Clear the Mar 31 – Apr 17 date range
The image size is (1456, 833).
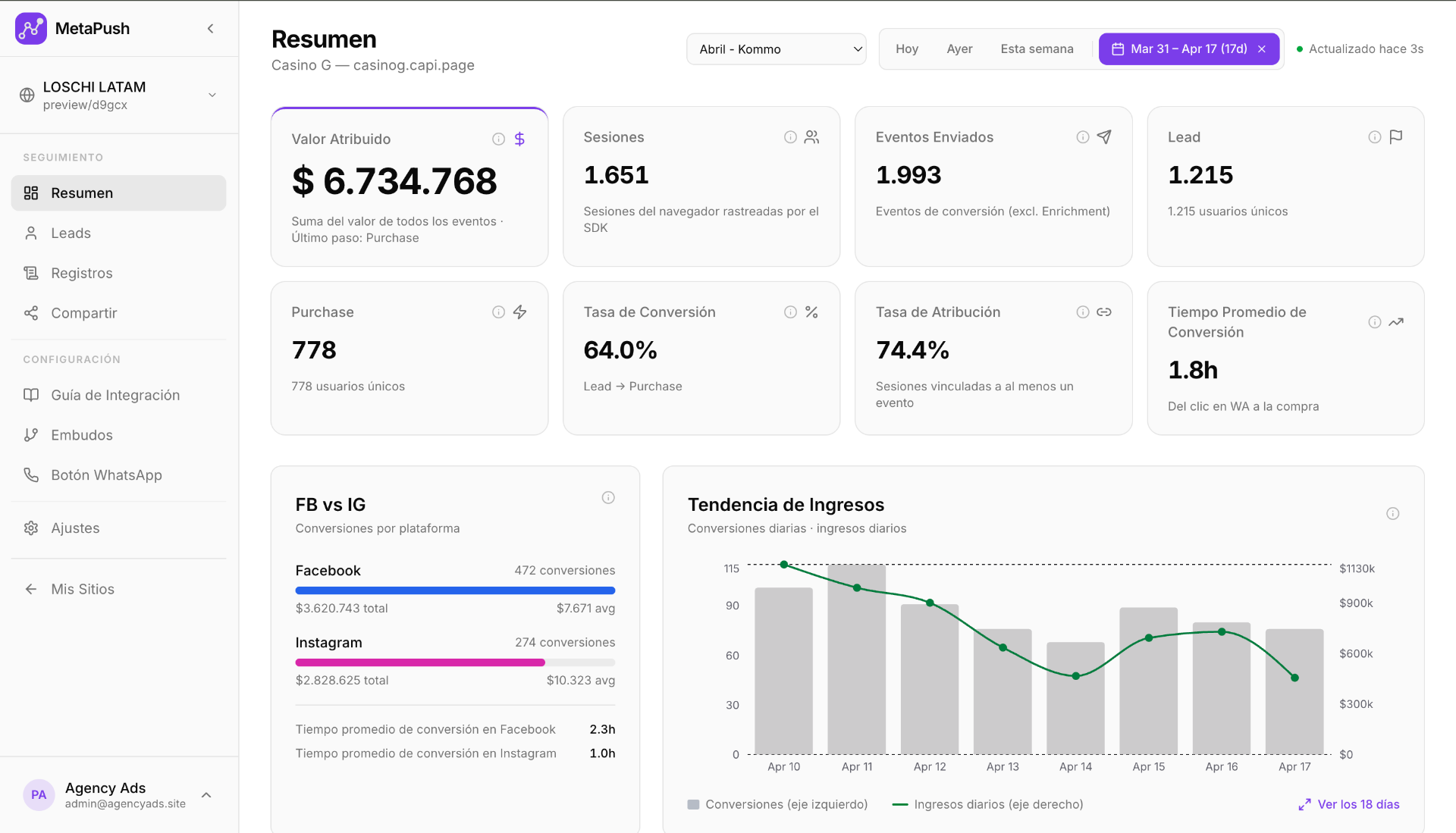coord(1261,49)
